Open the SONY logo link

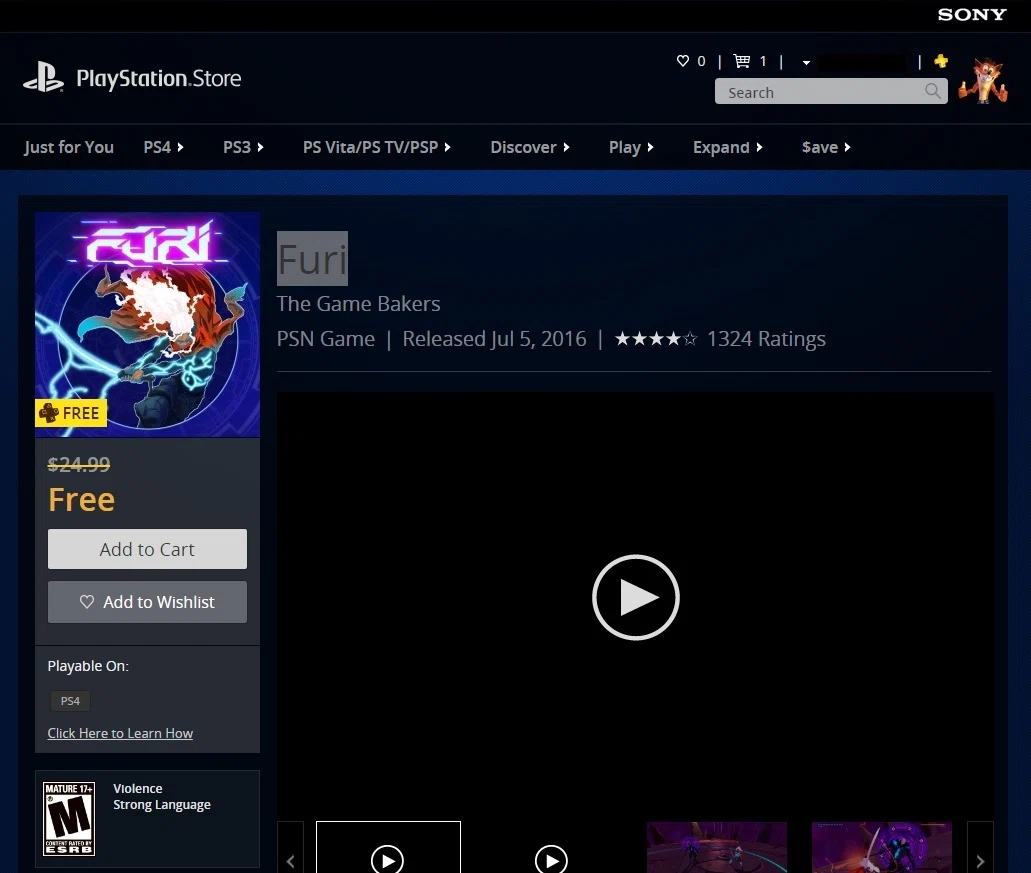click(x=972, y=14)
